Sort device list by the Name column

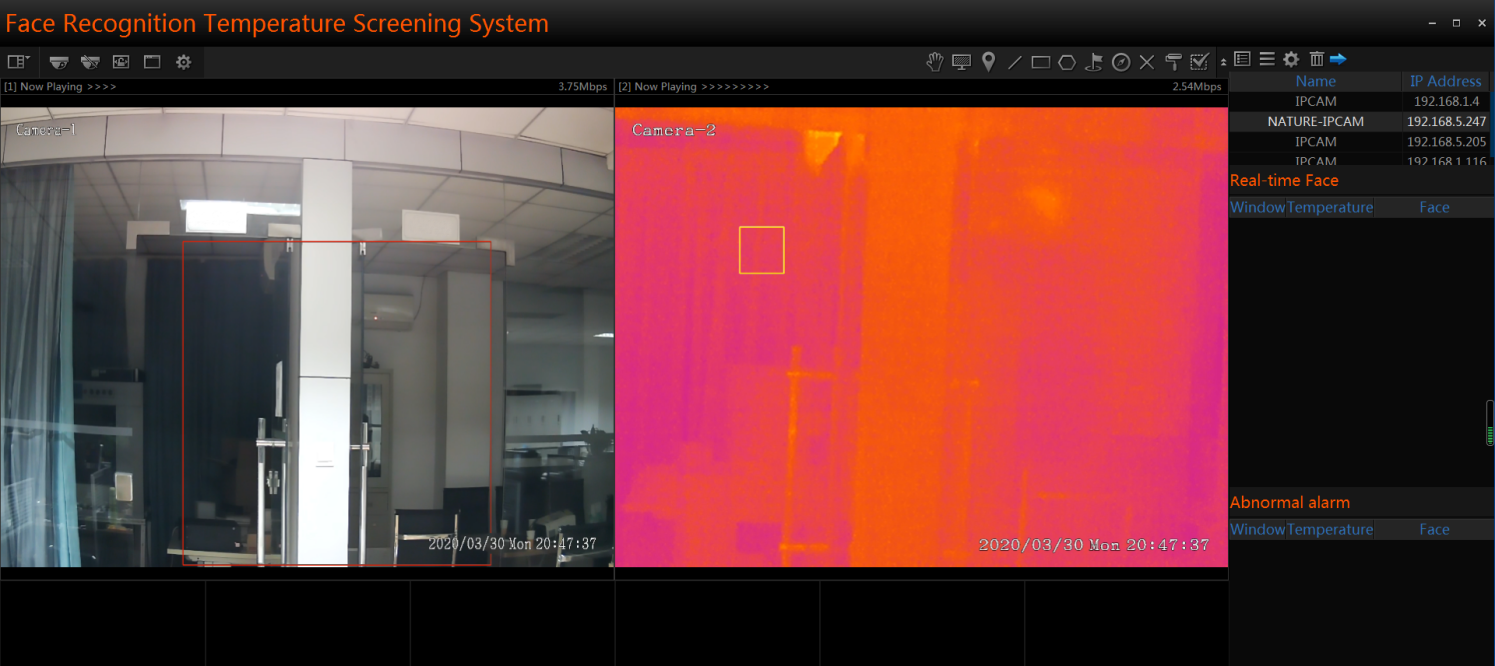[x=1315, y=81]
